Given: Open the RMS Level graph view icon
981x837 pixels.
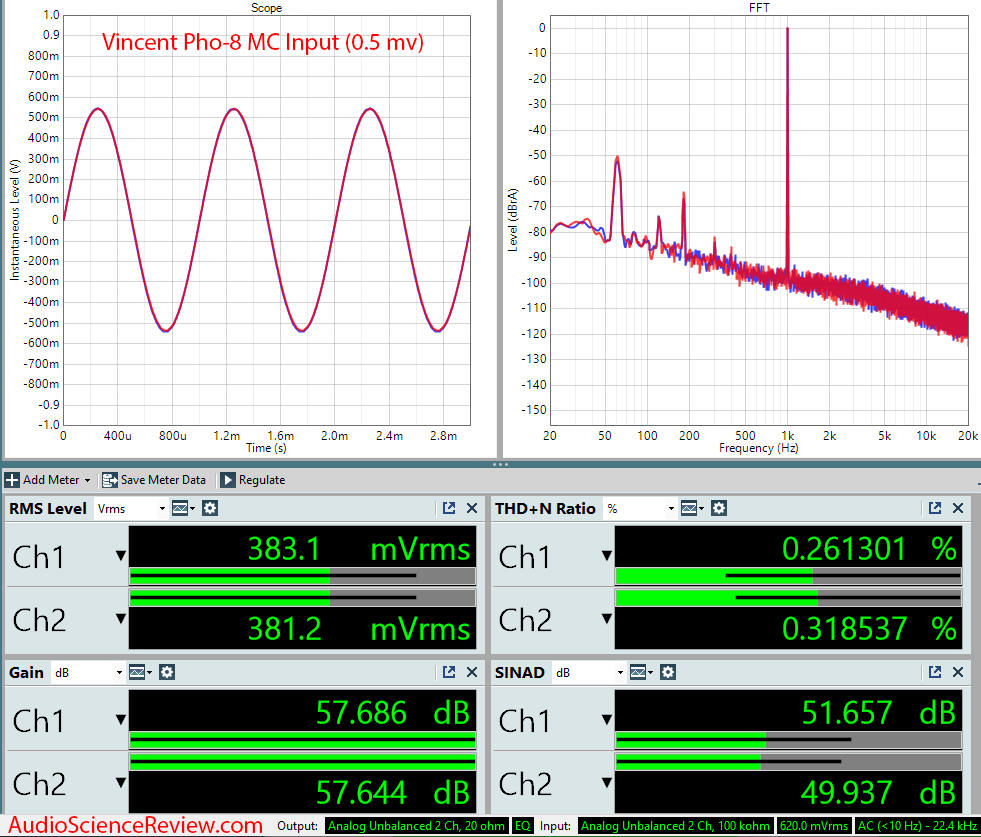Looking at the screenshot, I should [x=182, y=509].
